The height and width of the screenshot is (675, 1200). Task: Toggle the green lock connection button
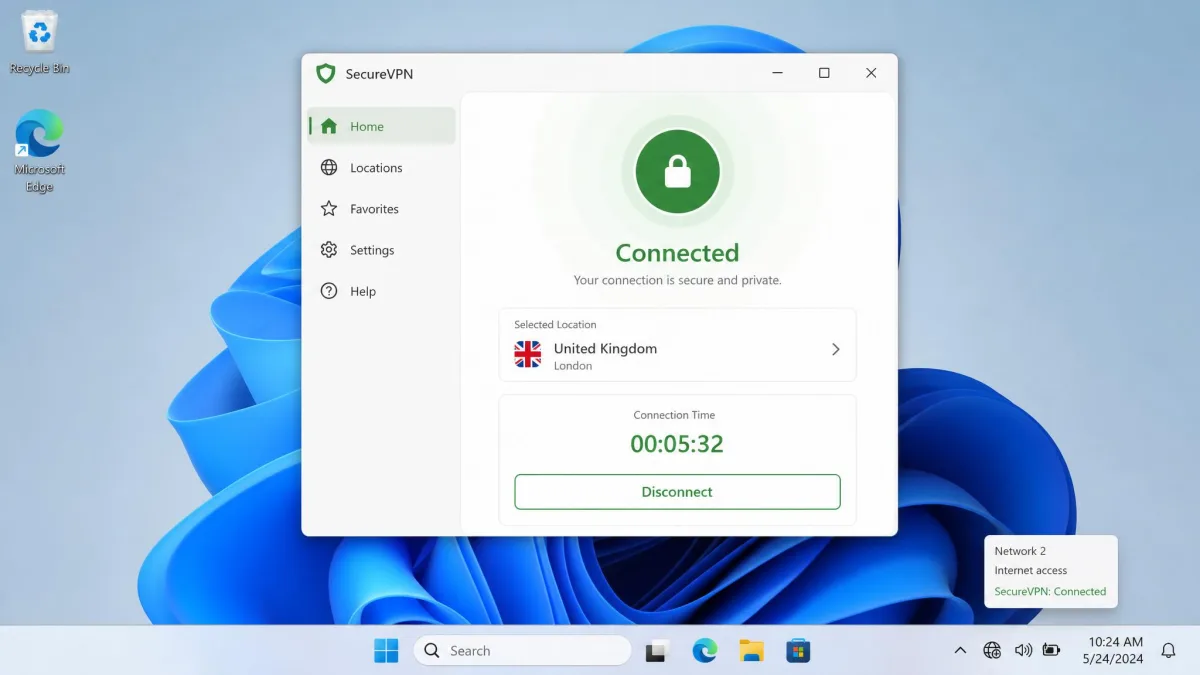677,172
